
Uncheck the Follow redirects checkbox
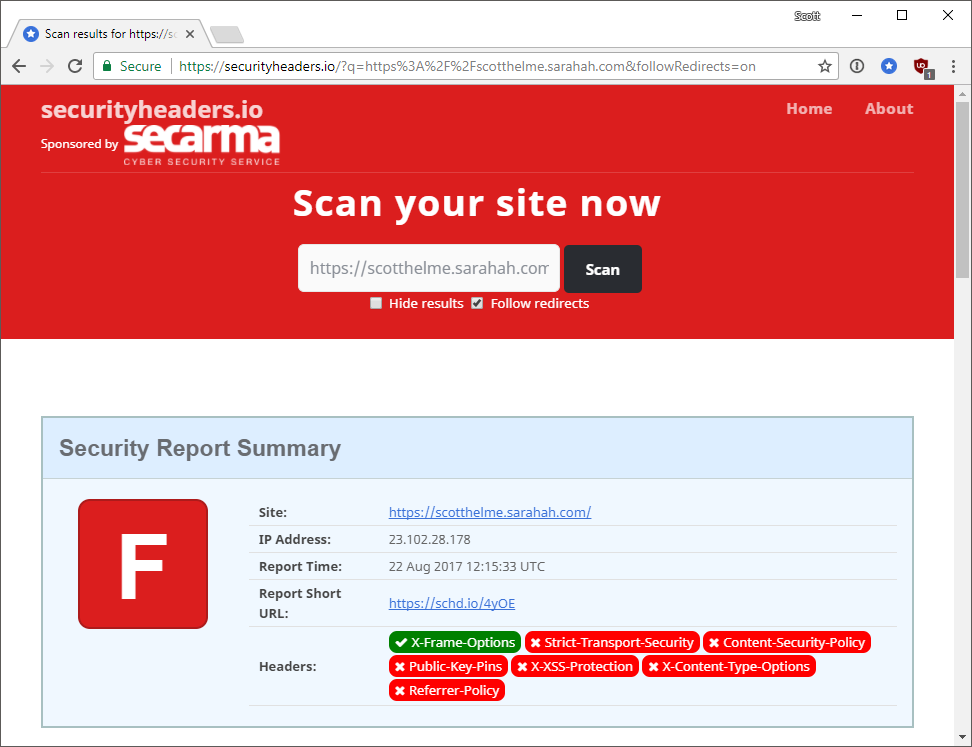(478, 303)
